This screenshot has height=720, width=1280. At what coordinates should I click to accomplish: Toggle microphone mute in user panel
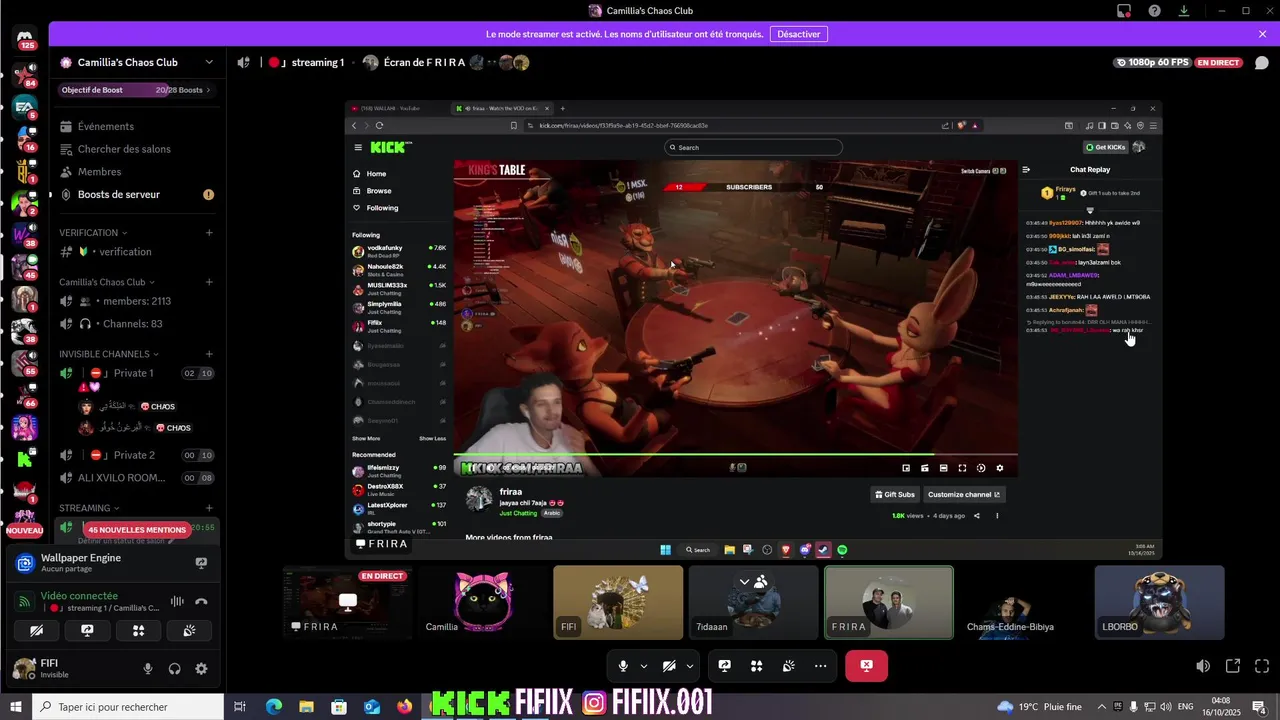point(148,669)
